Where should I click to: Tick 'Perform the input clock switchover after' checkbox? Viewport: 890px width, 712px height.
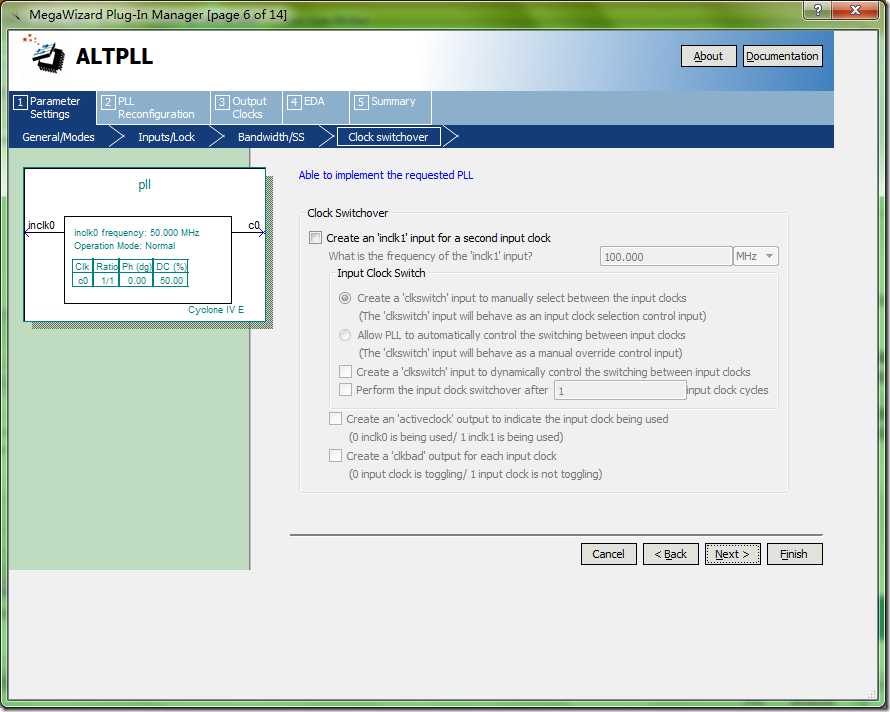345,390
